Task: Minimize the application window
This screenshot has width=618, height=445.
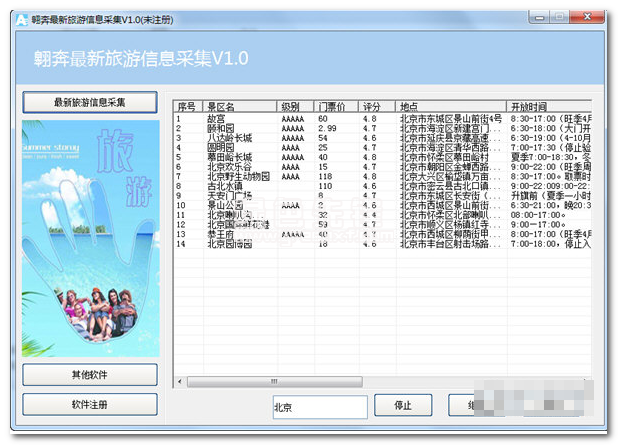Action: [x=526, y=16]
